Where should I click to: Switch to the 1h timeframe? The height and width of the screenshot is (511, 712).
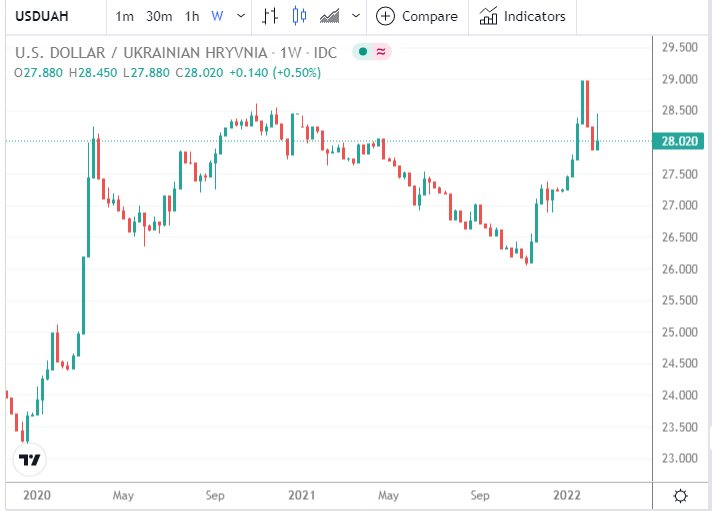192,16
